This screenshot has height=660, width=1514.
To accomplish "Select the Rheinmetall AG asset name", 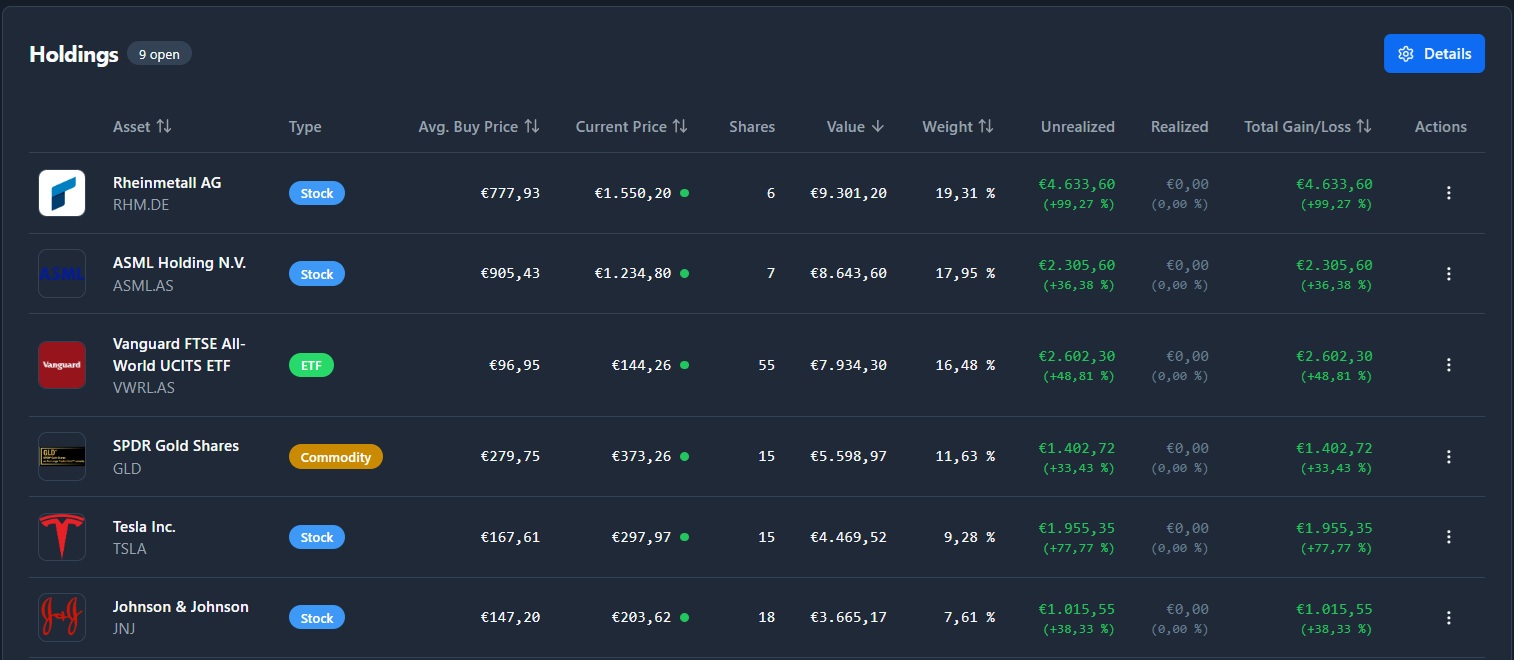I will pos(167,183).
